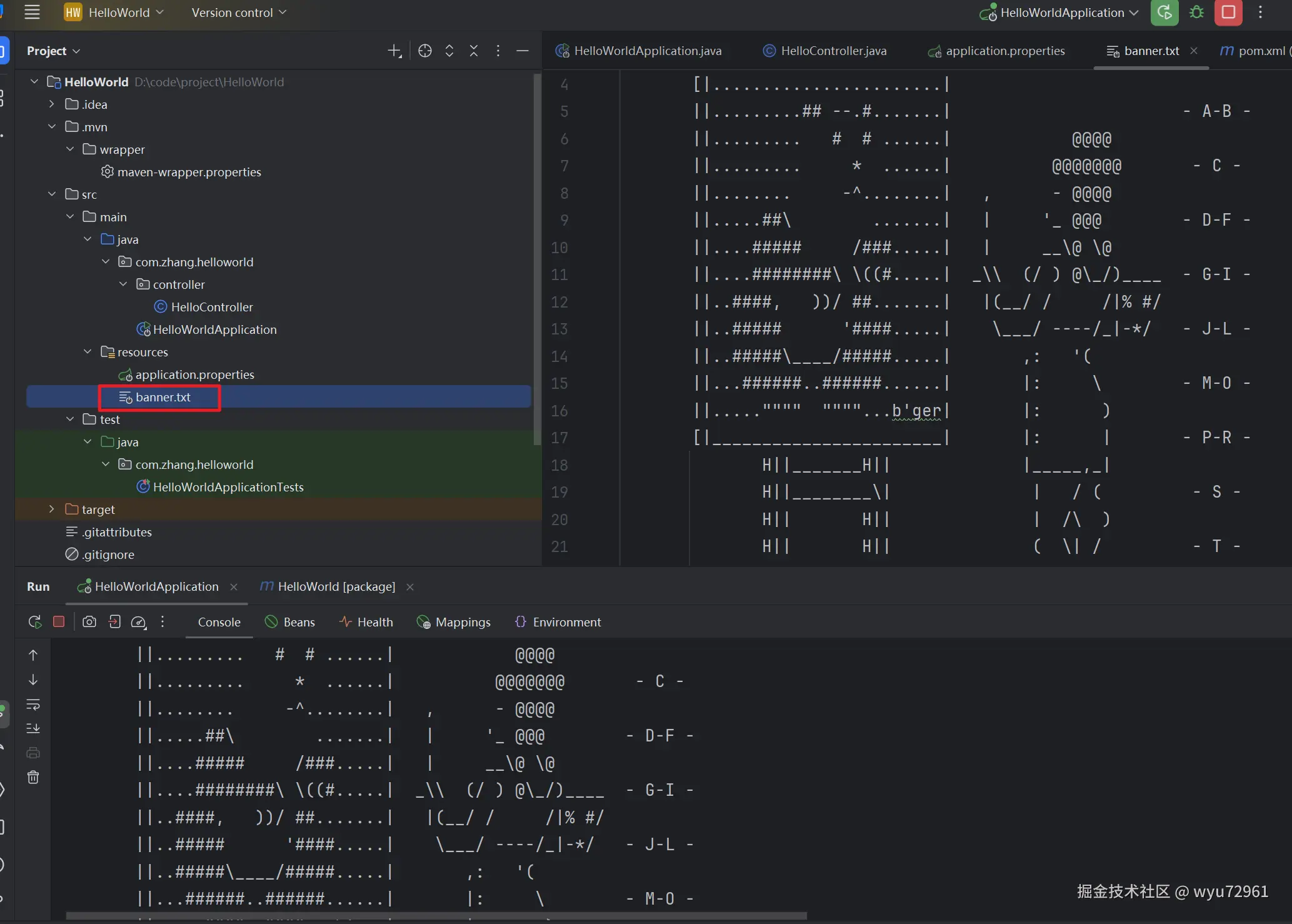Switch to HelloWorldApplication.java editor tab
This screenshot has width=1292, height=924.
639,51
